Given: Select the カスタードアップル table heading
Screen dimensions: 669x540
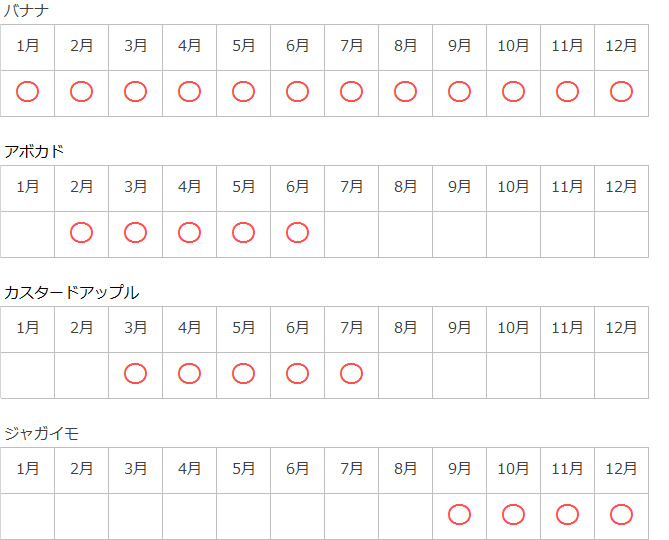Looking at the screenshot, I should (71, 293).
